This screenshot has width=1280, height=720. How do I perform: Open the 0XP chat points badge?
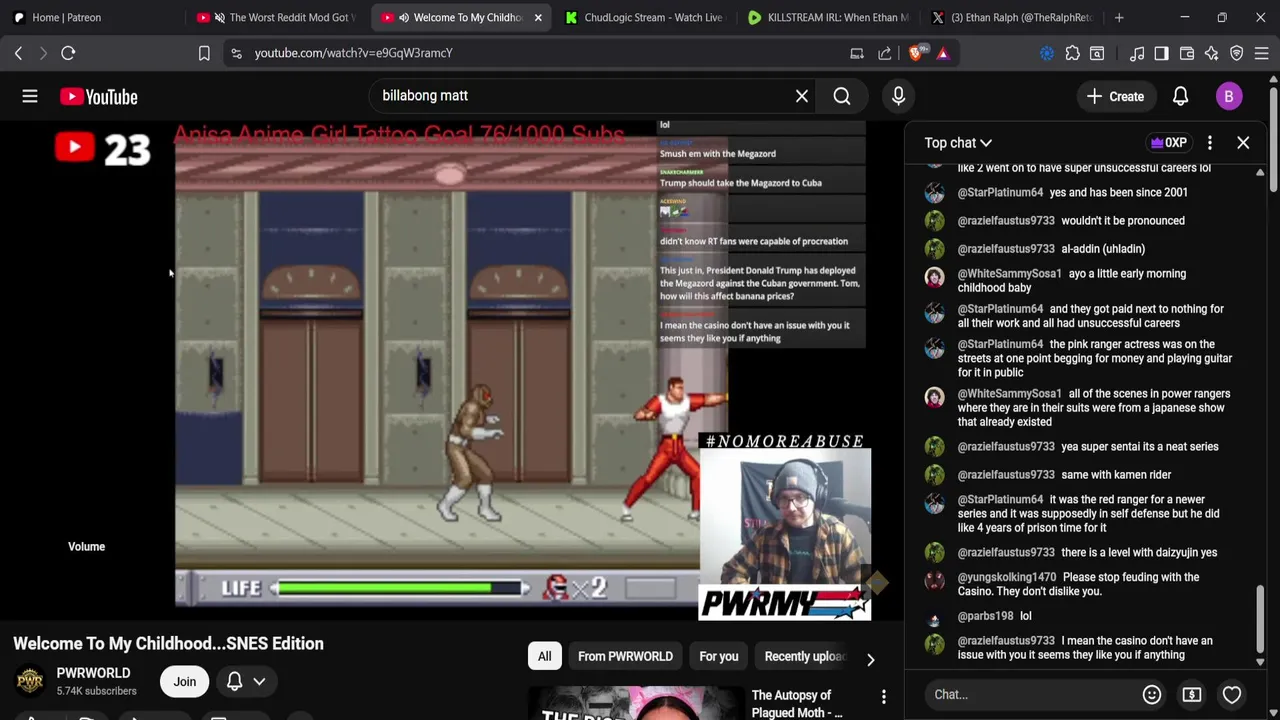click(x=1169, y=143)
